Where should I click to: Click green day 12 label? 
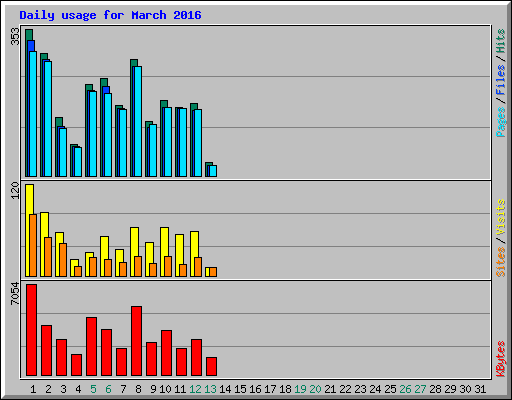pos(195,389)
